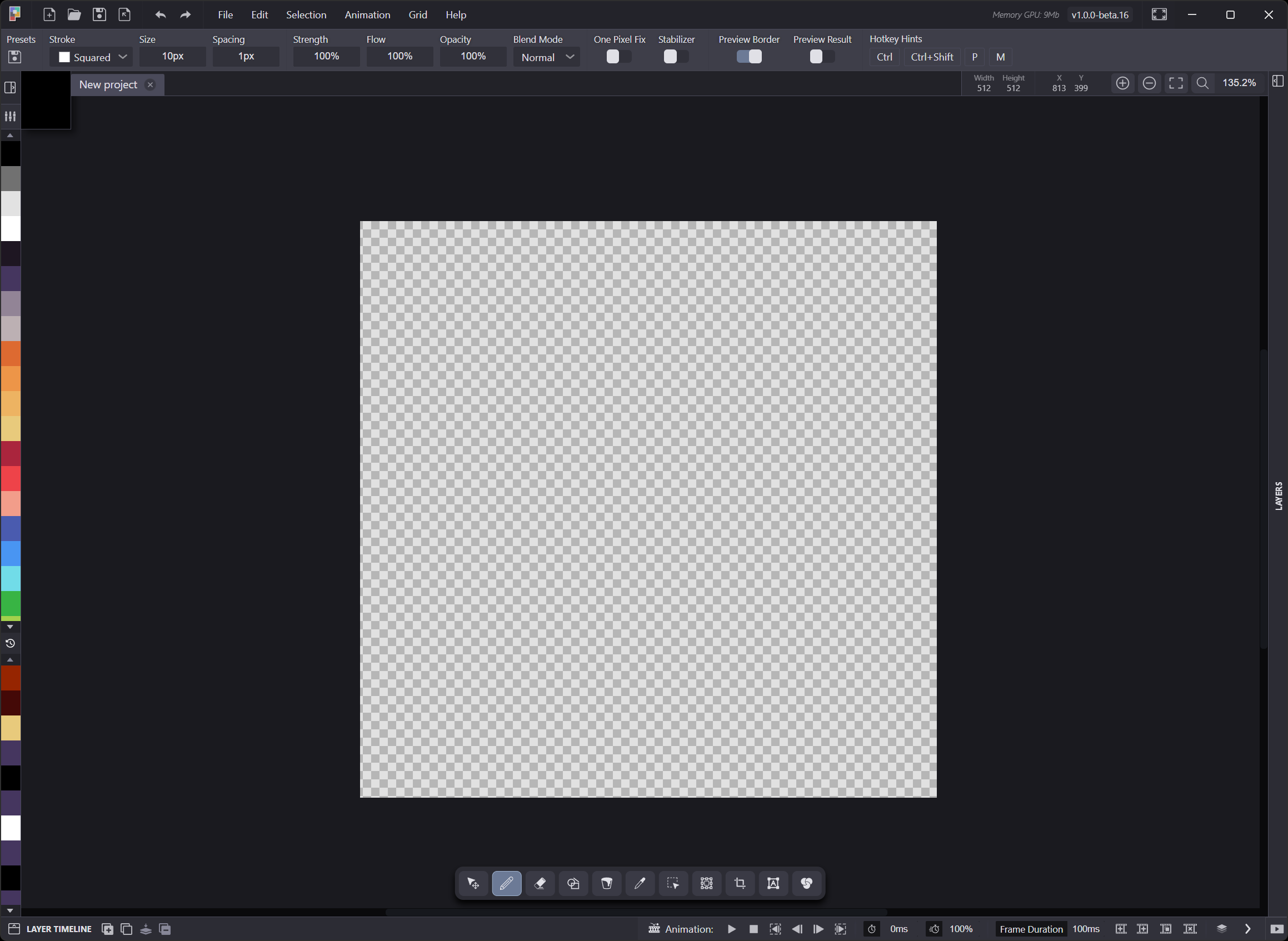Open a project via folder icon
The image size is (1288, 941).
(74, 14)
